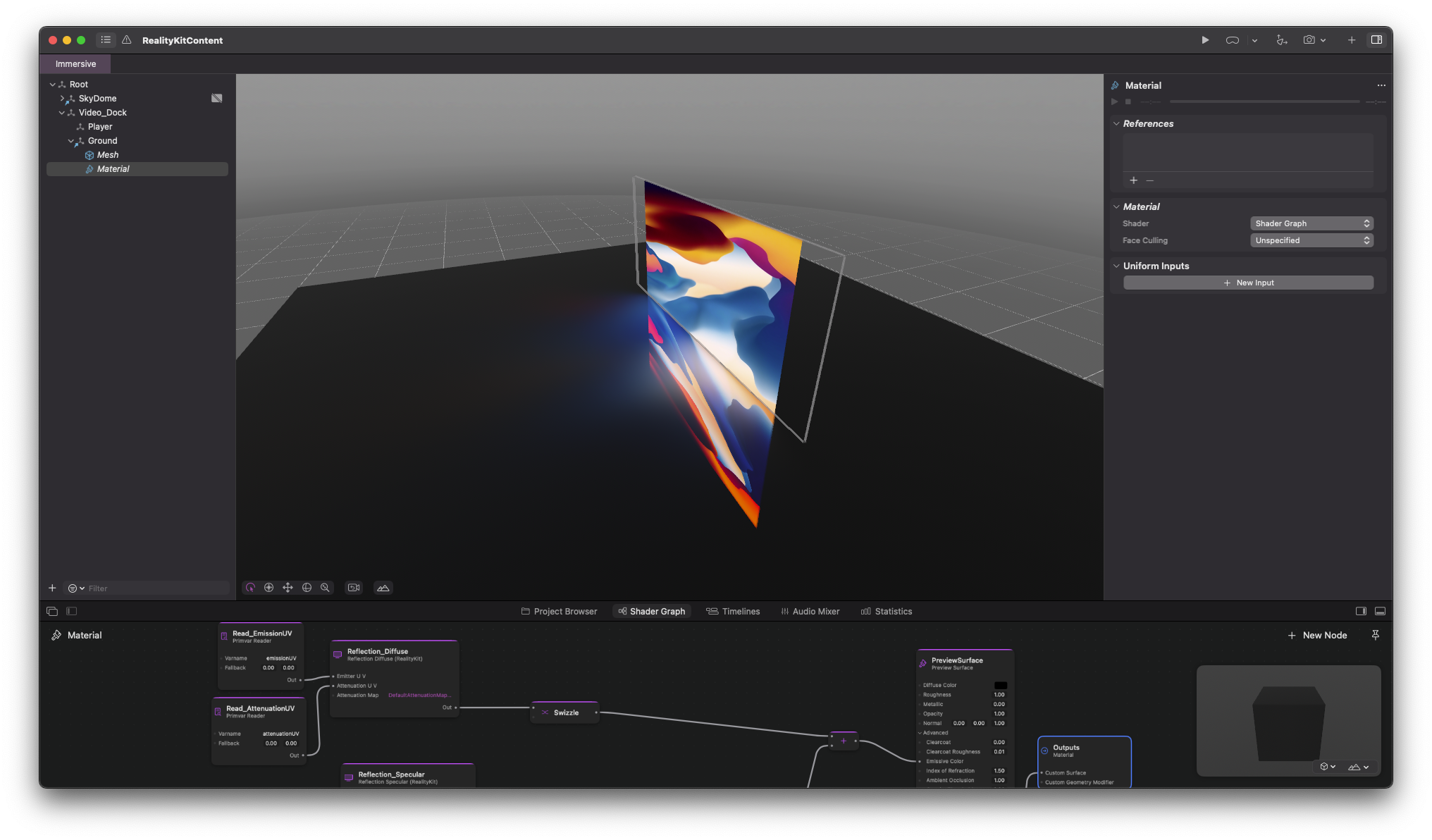The height and width of the screenshot is (840, 1432).
Task: Click the Diffuse Color black swatch
Action: point(1000,685)
